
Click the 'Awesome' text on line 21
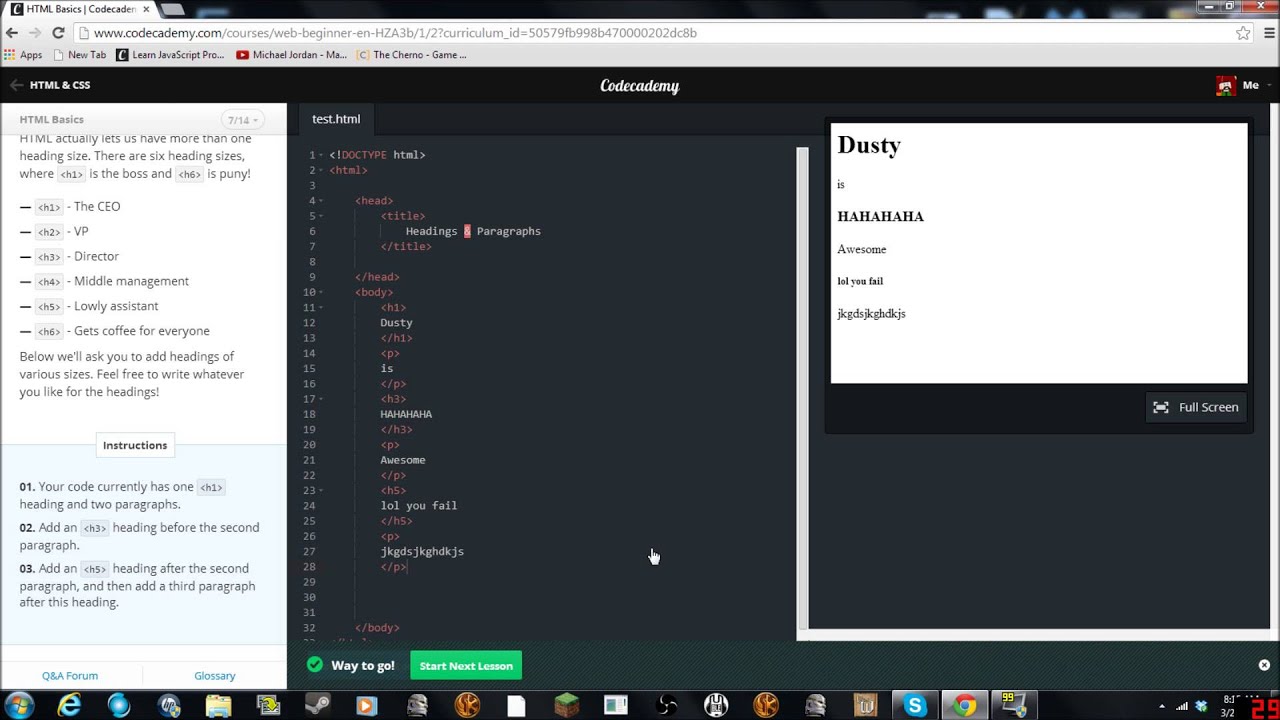pos(403,460)
